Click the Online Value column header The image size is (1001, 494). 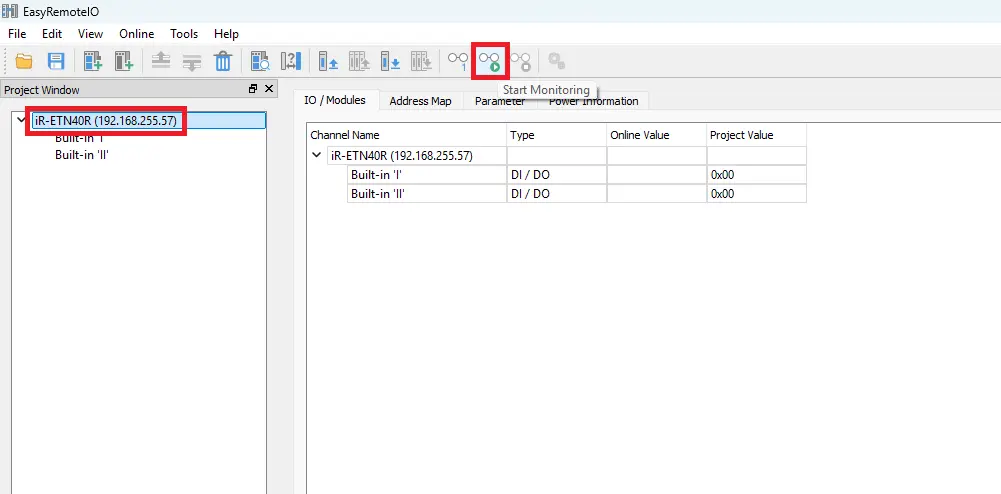tap(640, 135)
